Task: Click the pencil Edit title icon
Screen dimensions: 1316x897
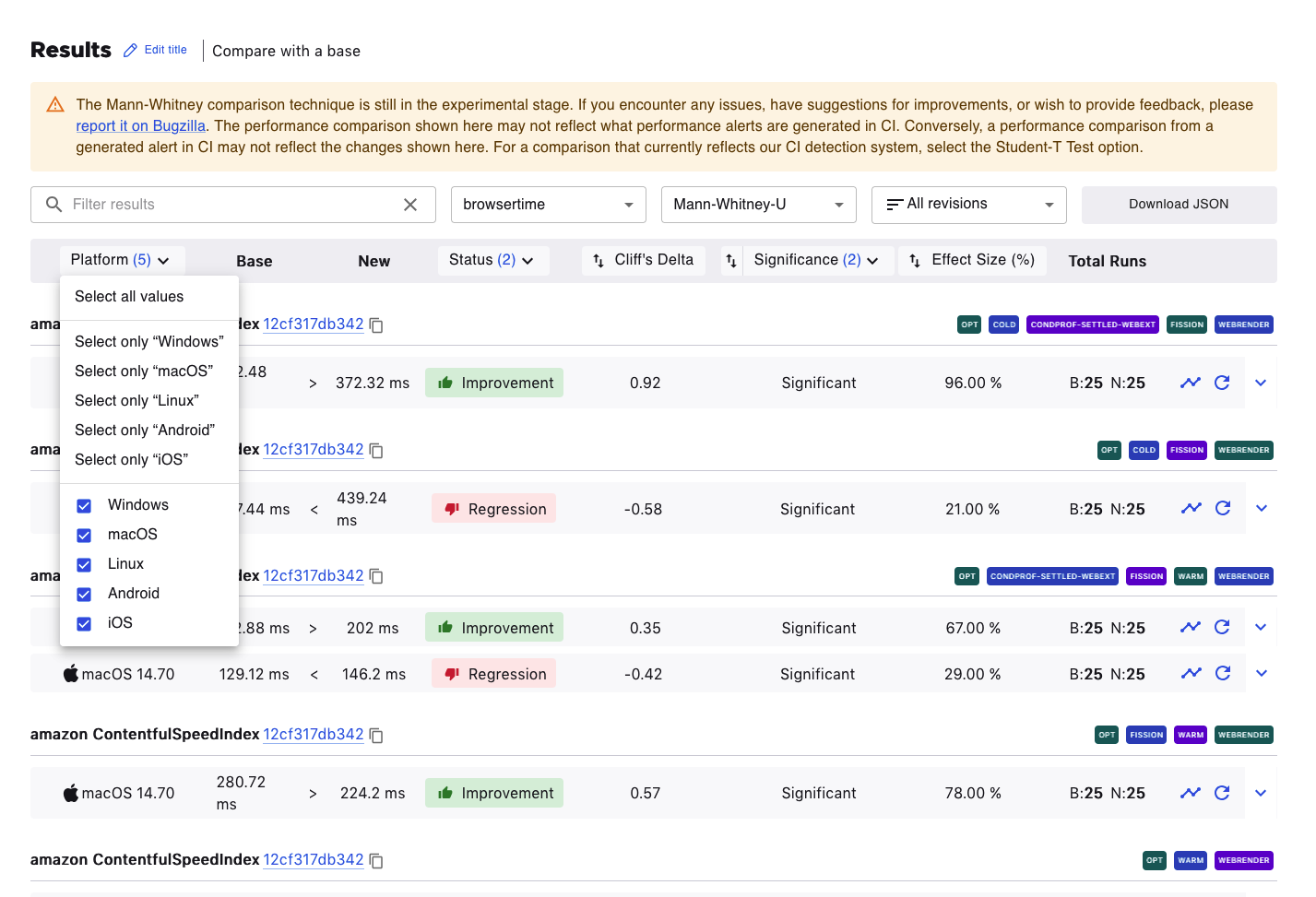Action: click(131, 51)
